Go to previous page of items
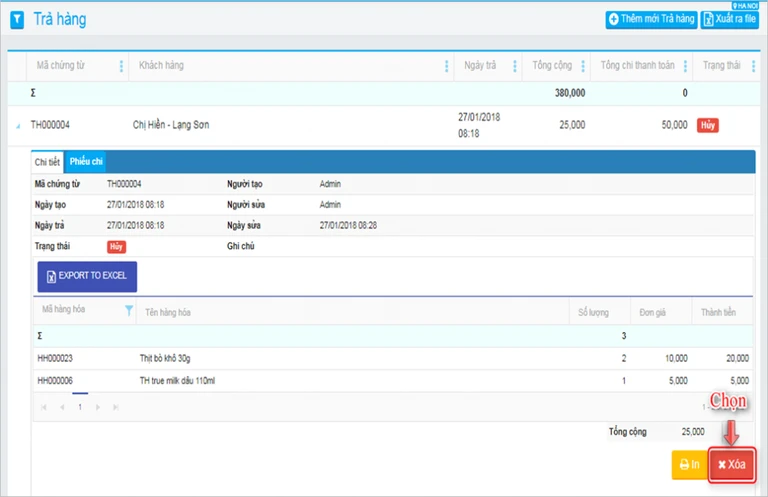 pyautogui.click(x=62, y=407)
